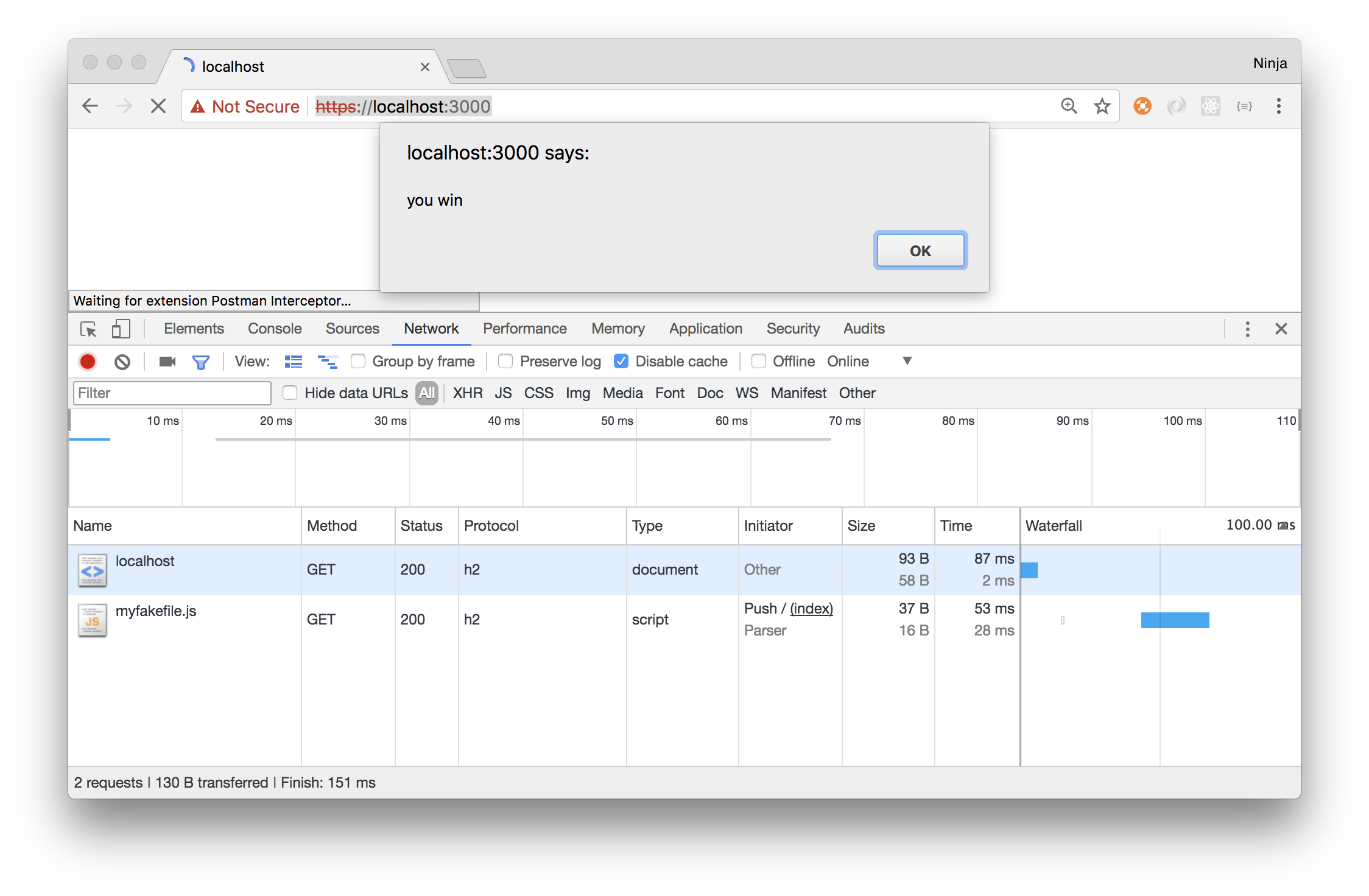The image size is (1369, 896).
Task: Check the Group by frame checkbox
Action: pyautogui.click(x=358, y=362)
